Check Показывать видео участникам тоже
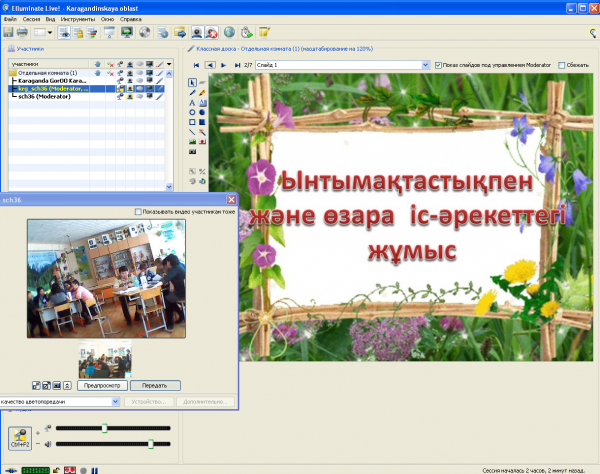Image resolution: width=600 pixels, height=474 pixels. pyautogui.click(x=138, y=211)
